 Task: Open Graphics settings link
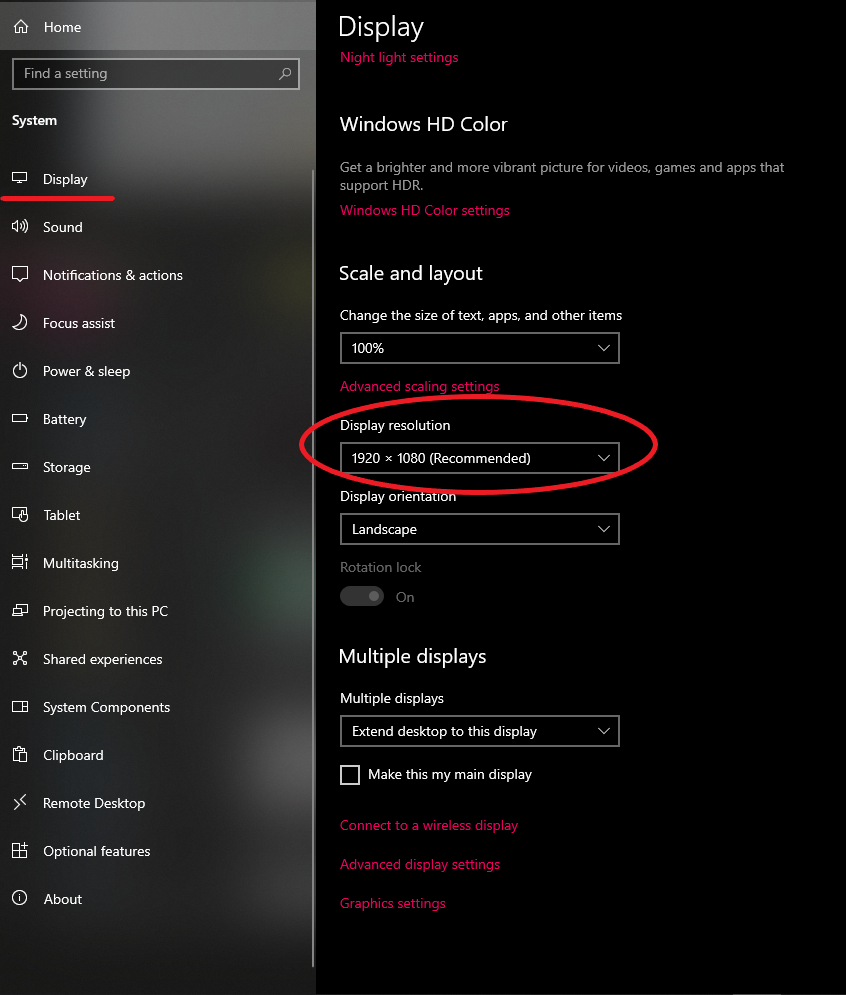[392, 903]
